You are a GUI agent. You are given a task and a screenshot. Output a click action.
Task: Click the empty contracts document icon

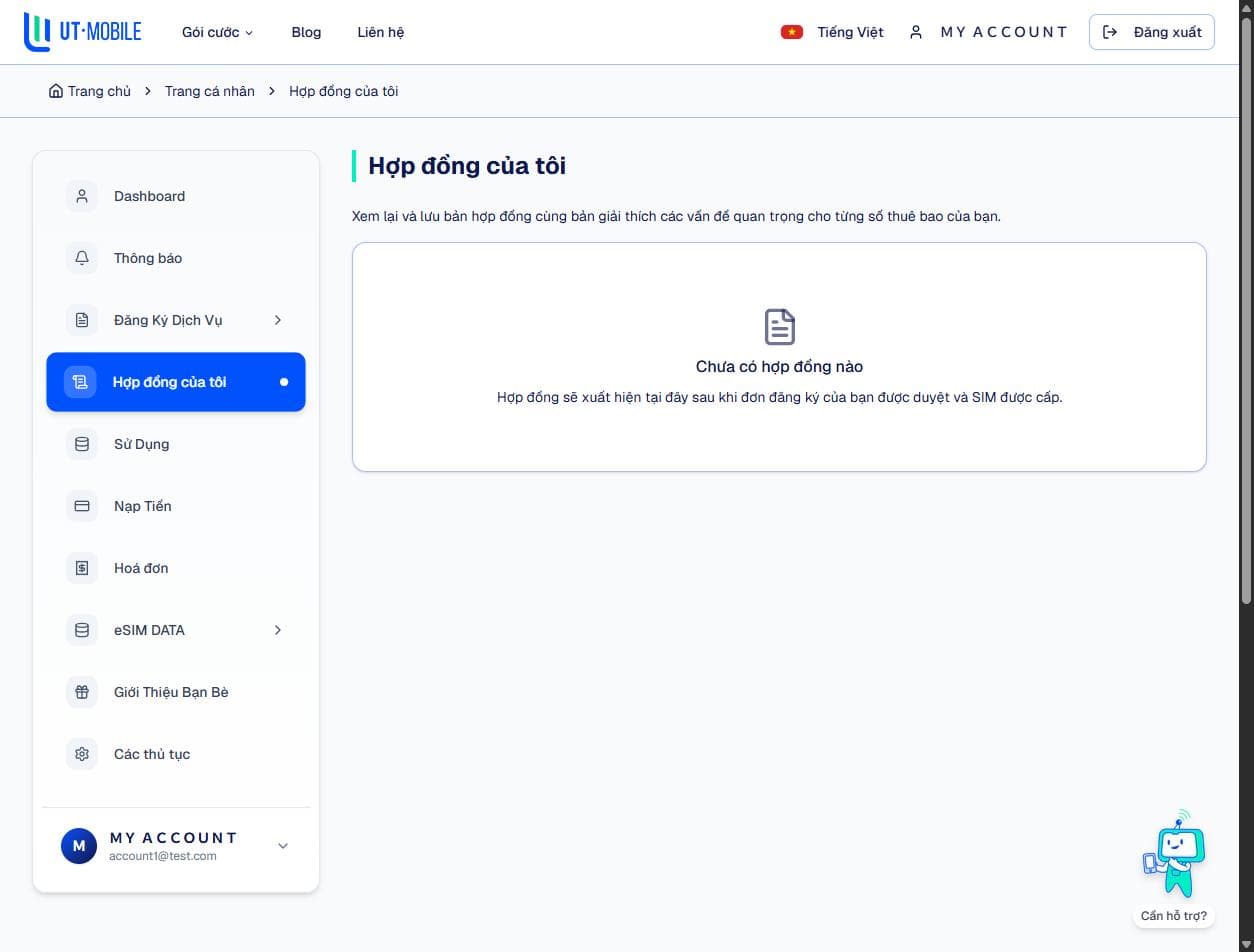779,327
